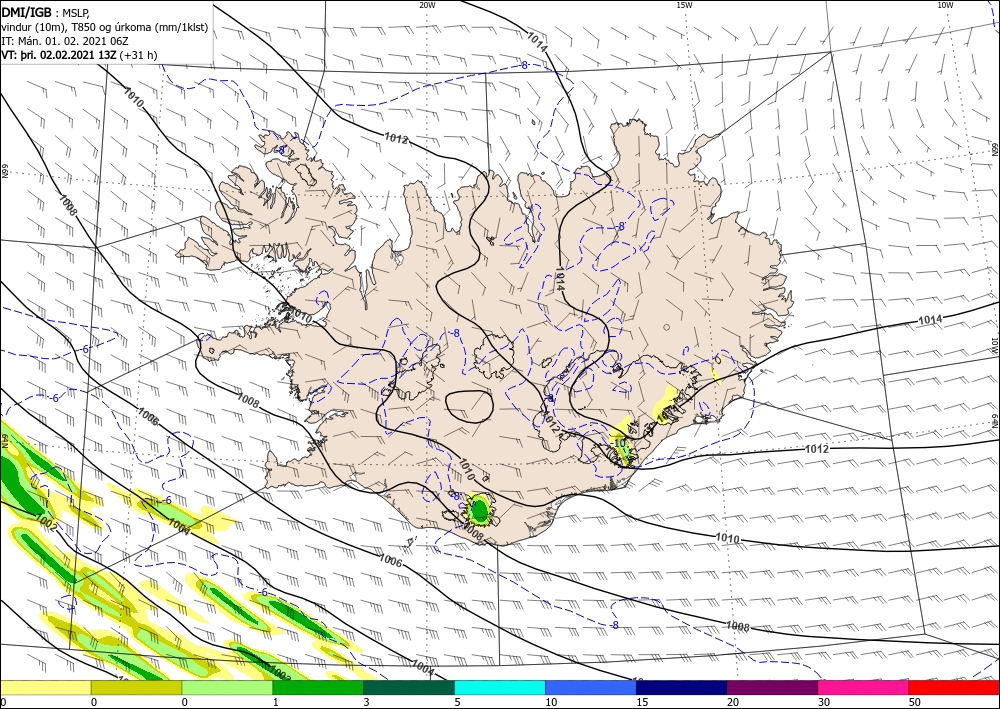
Task: Click the '-10' temperature contour label
Action: pos(619,442)
